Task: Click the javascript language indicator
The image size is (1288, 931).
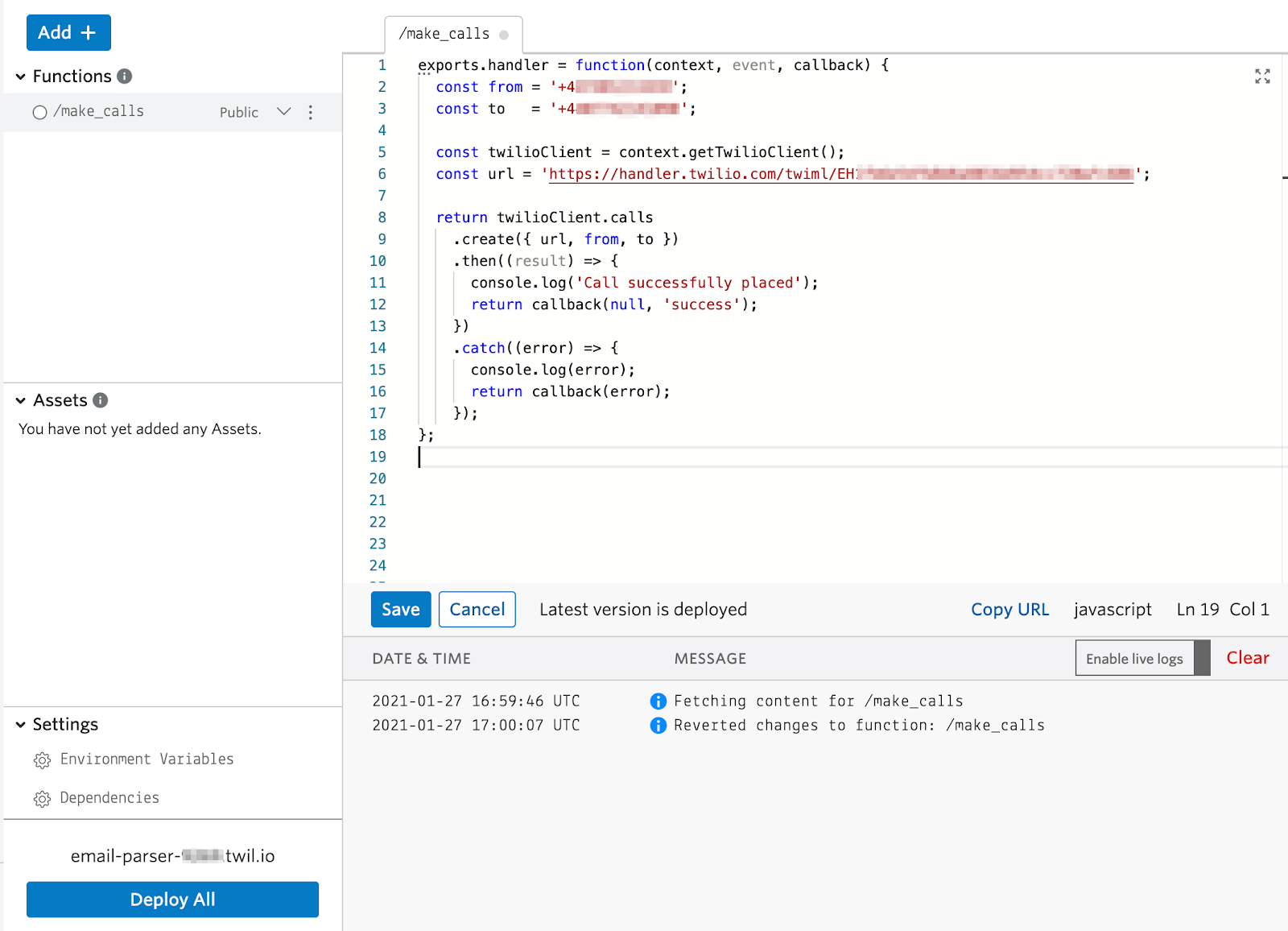Action: click(x=1113, y=610)
